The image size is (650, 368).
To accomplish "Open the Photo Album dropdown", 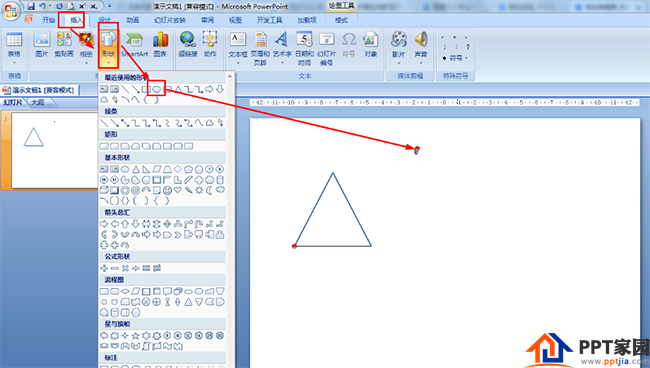I will point(86,63).
